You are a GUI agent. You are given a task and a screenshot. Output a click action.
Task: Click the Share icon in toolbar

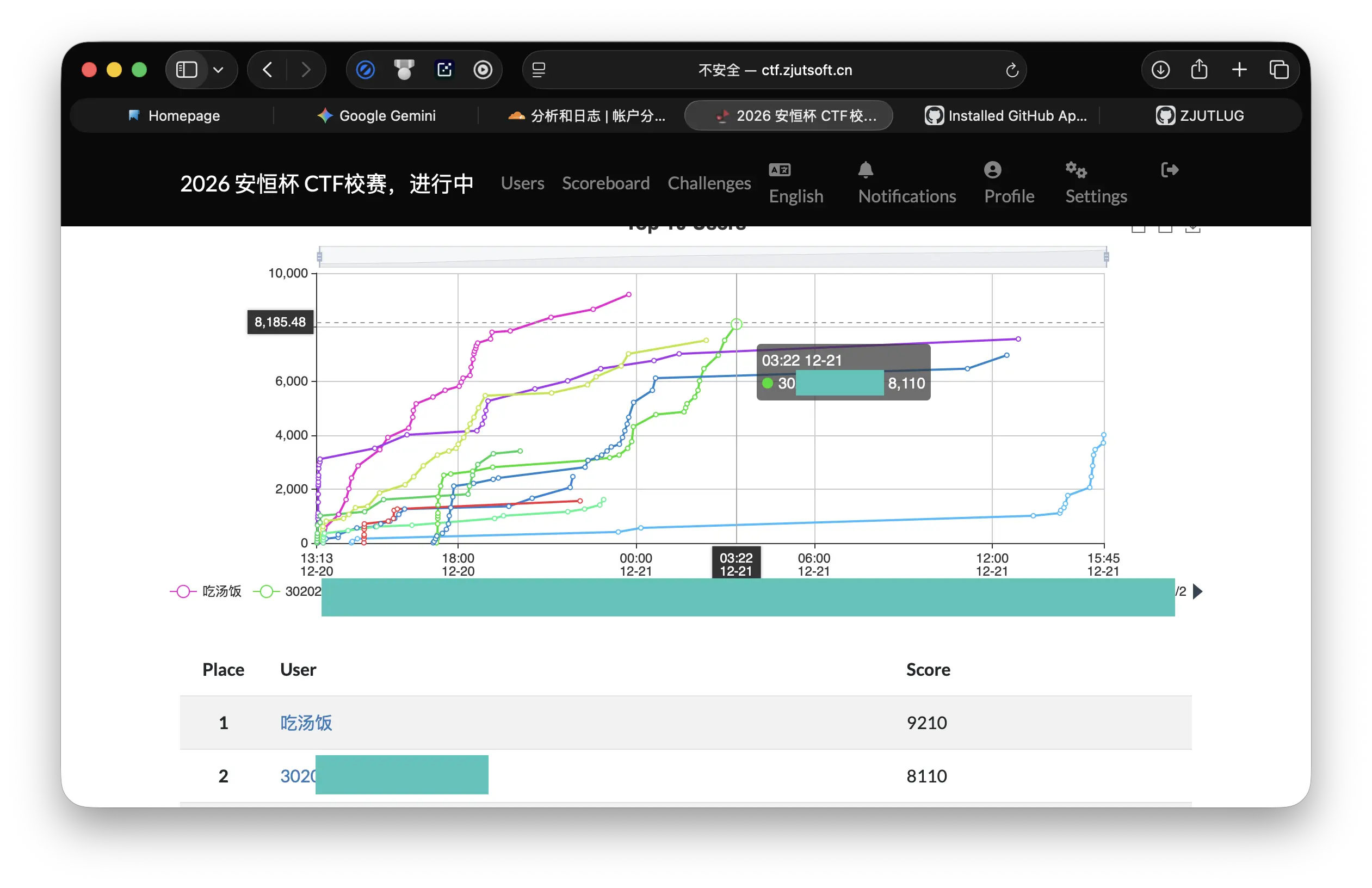click(1199, 70)
